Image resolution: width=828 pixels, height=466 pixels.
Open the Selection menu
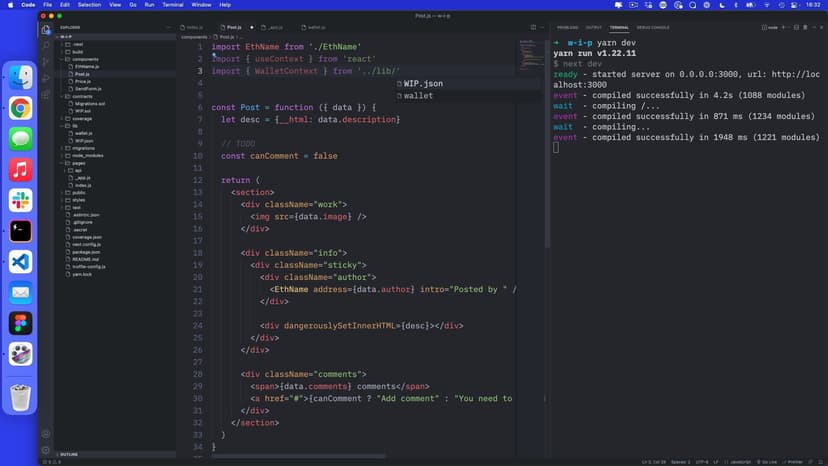pyautogui.click(x=89, y=5)
